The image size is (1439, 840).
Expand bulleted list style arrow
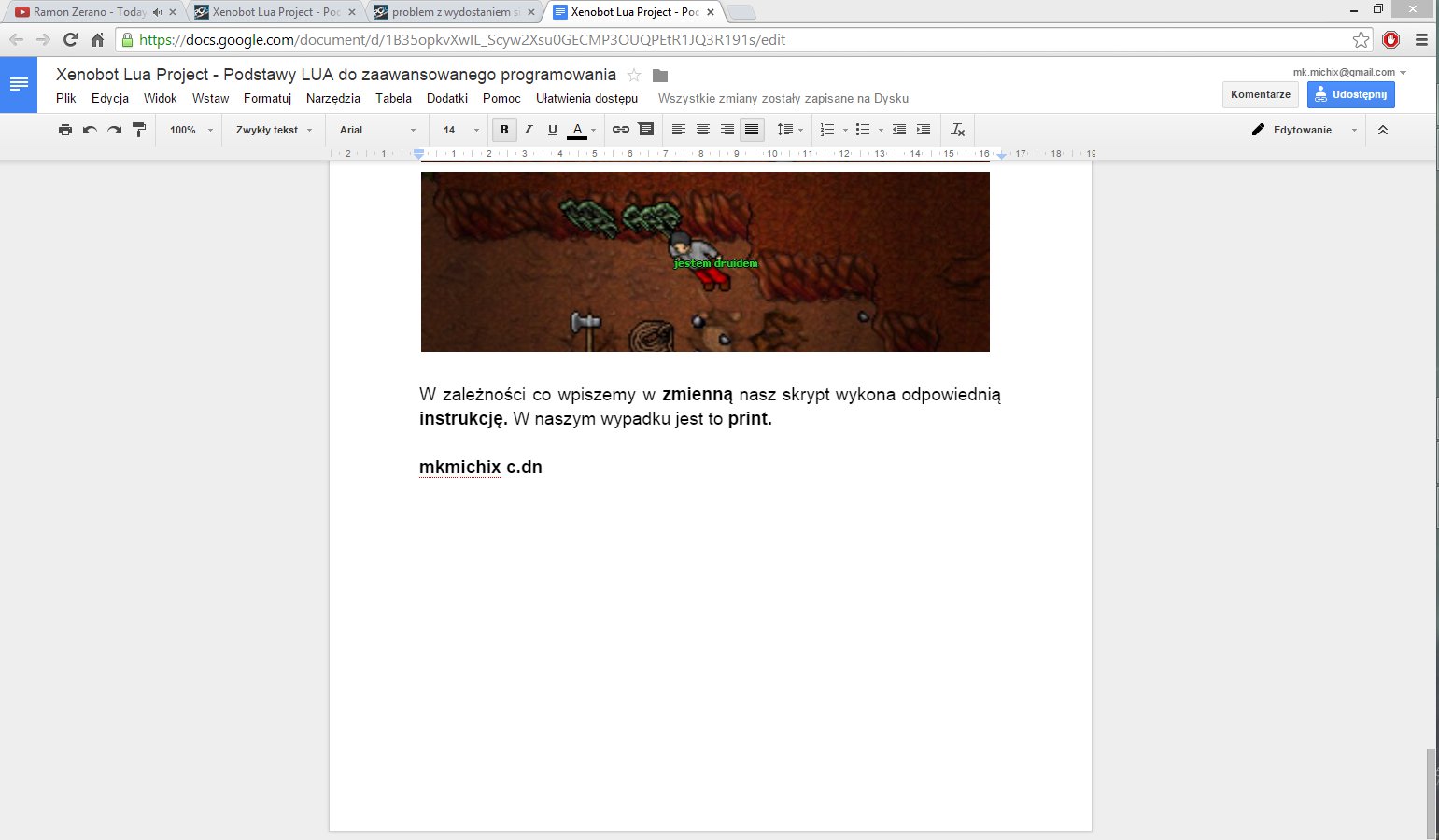tap(881, 130)
